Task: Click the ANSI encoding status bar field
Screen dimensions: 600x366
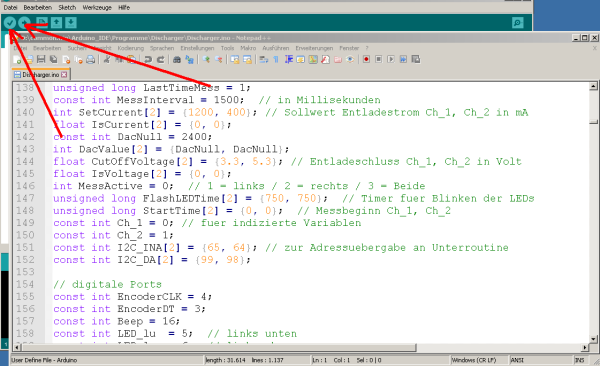Action: click(x=541, y=360)
